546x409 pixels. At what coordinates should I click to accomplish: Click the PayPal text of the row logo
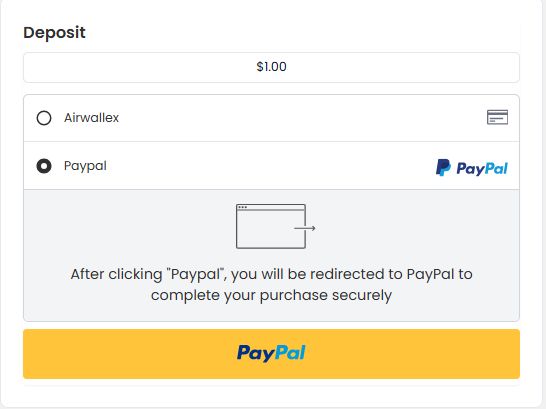coord(482,169)
